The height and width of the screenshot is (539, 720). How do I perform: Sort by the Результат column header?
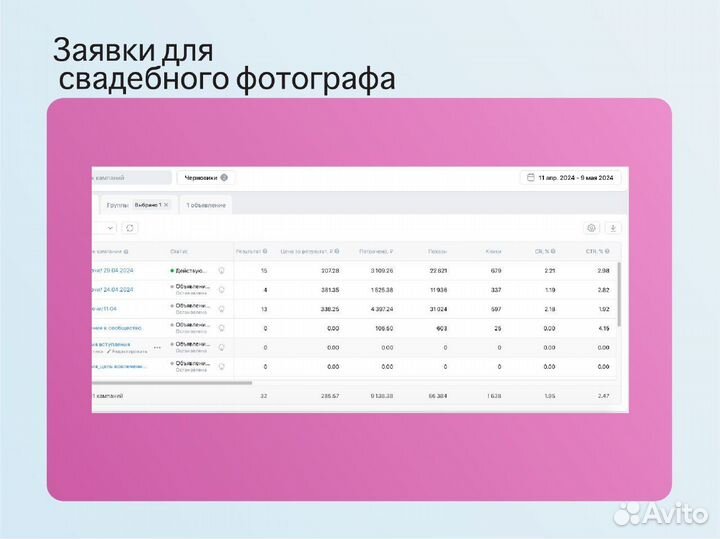[248, 252]
